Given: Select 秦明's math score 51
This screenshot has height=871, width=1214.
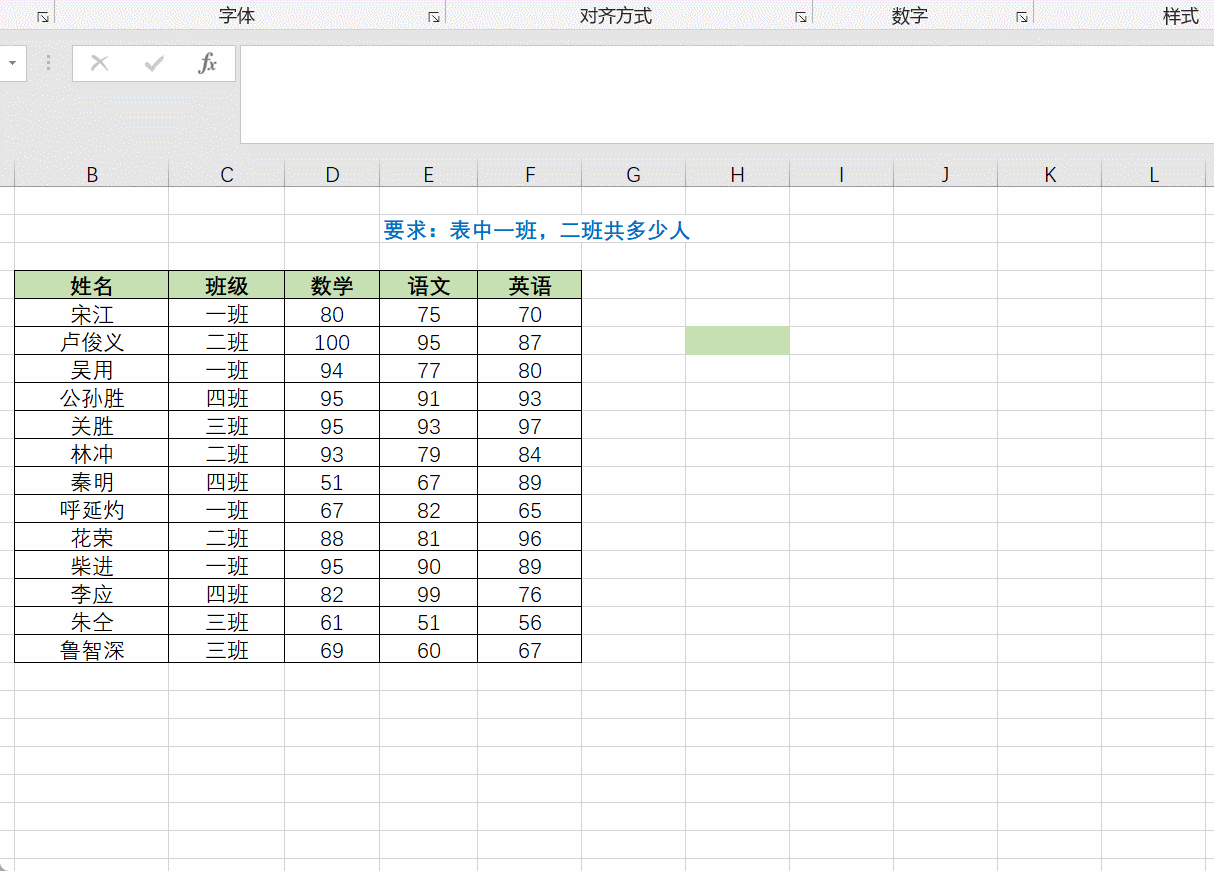Looking at the screenshot, I should [x=332, y=481].
